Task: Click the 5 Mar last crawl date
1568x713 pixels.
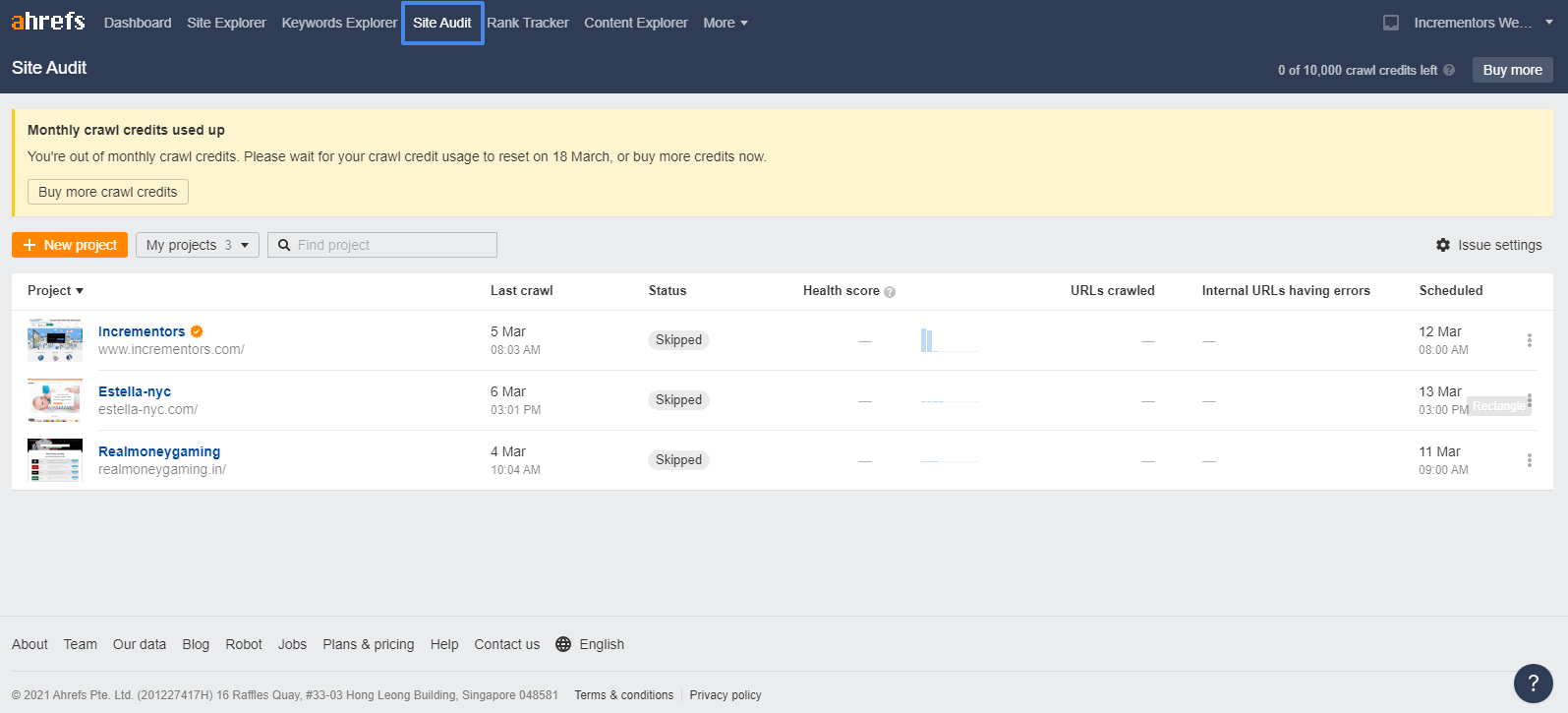Action: point(508,331)
